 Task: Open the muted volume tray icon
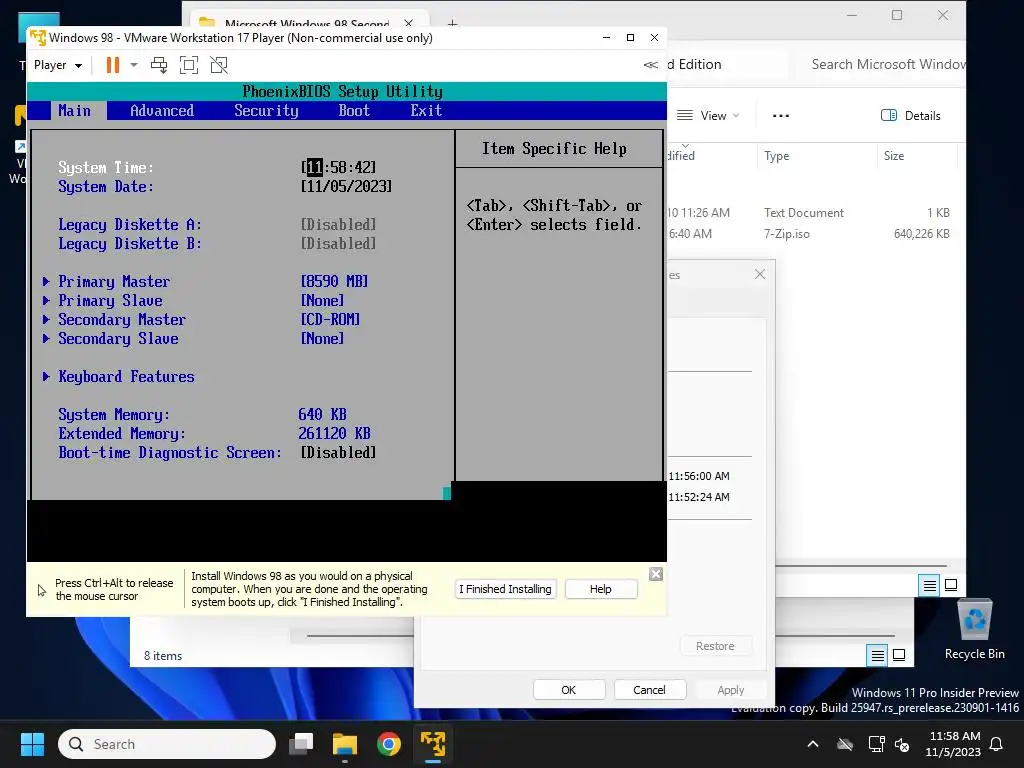pyautogui.click(x=902, y=744)
